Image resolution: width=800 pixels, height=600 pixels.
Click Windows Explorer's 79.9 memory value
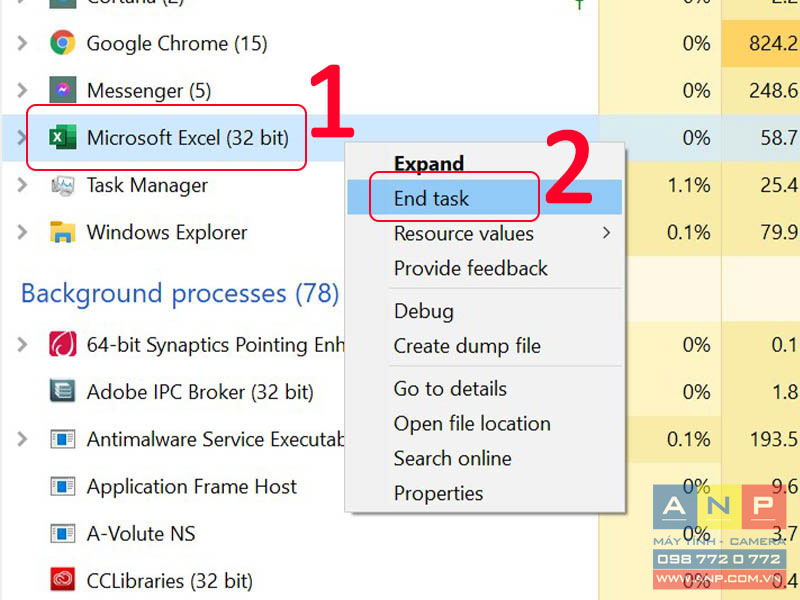pos(779,232)
